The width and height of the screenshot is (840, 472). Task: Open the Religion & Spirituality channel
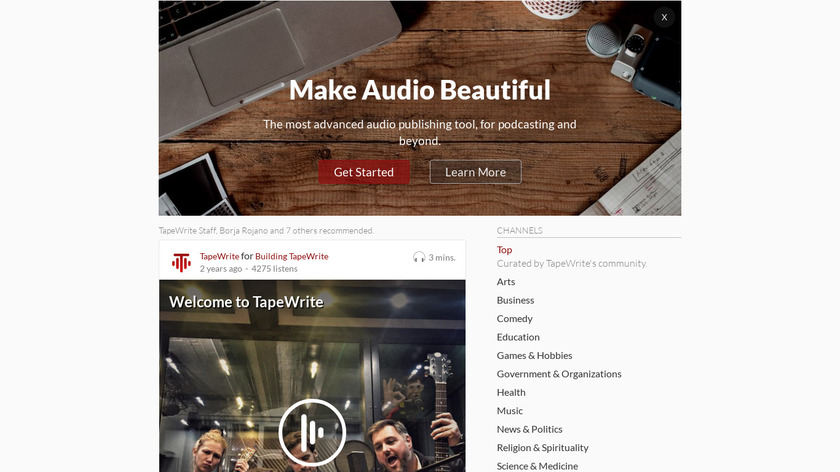tap(542, 447)
